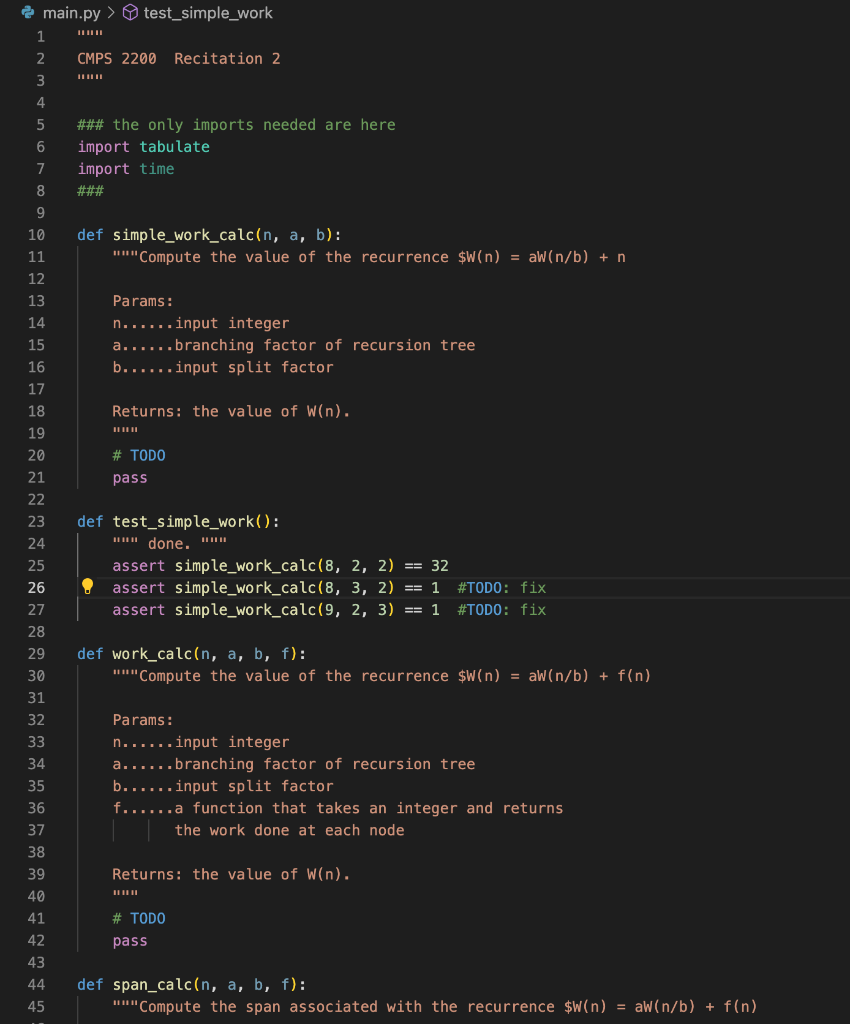The image size is (850, 1024).
Task: Select test_simple_work breadcrumb symbol
Action: point(208,12)
